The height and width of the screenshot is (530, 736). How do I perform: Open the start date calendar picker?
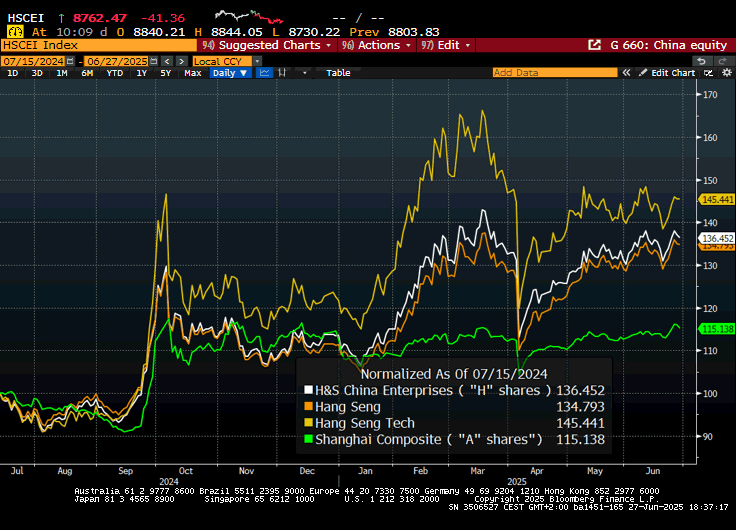coord(70,61)
